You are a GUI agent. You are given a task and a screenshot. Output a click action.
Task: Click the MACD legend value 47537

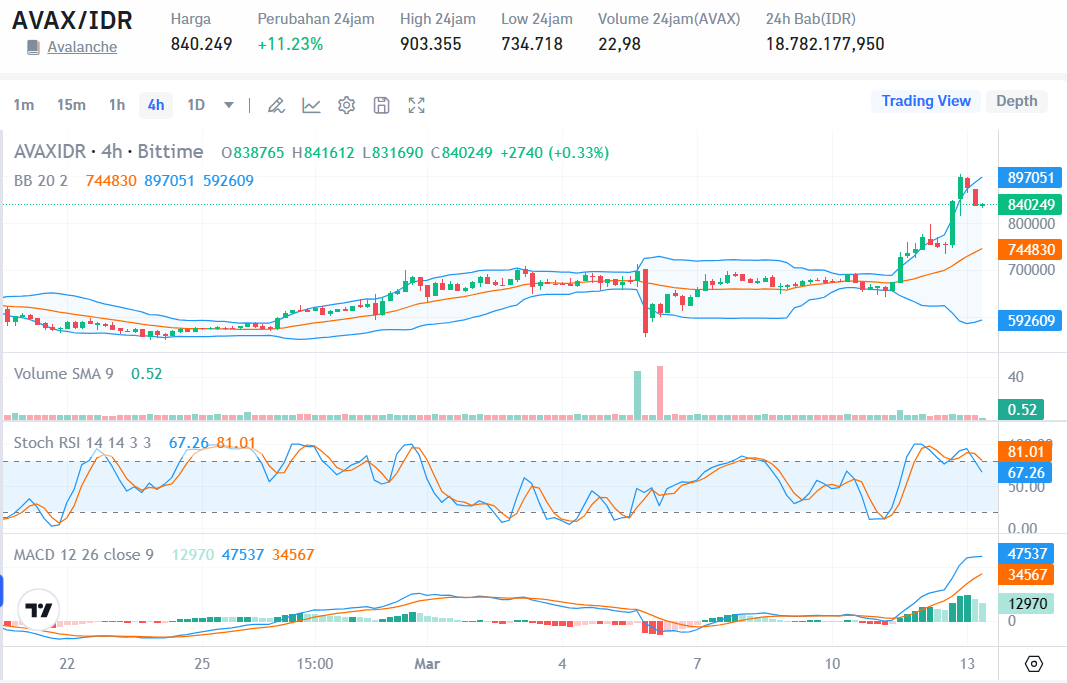(x=243, y=554)
